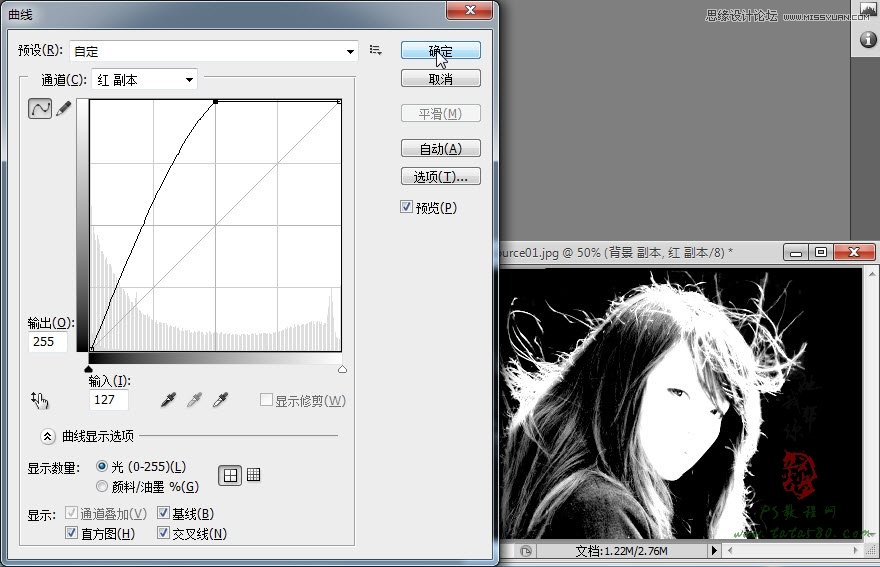Click the info panel icon
Viewport: 880px width, 567px height.
(868, 39)
